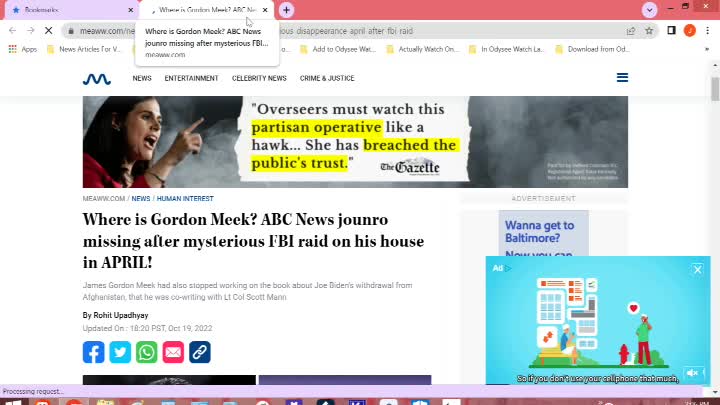
Task: Open a new browser tab
Action: coord(286,10)
